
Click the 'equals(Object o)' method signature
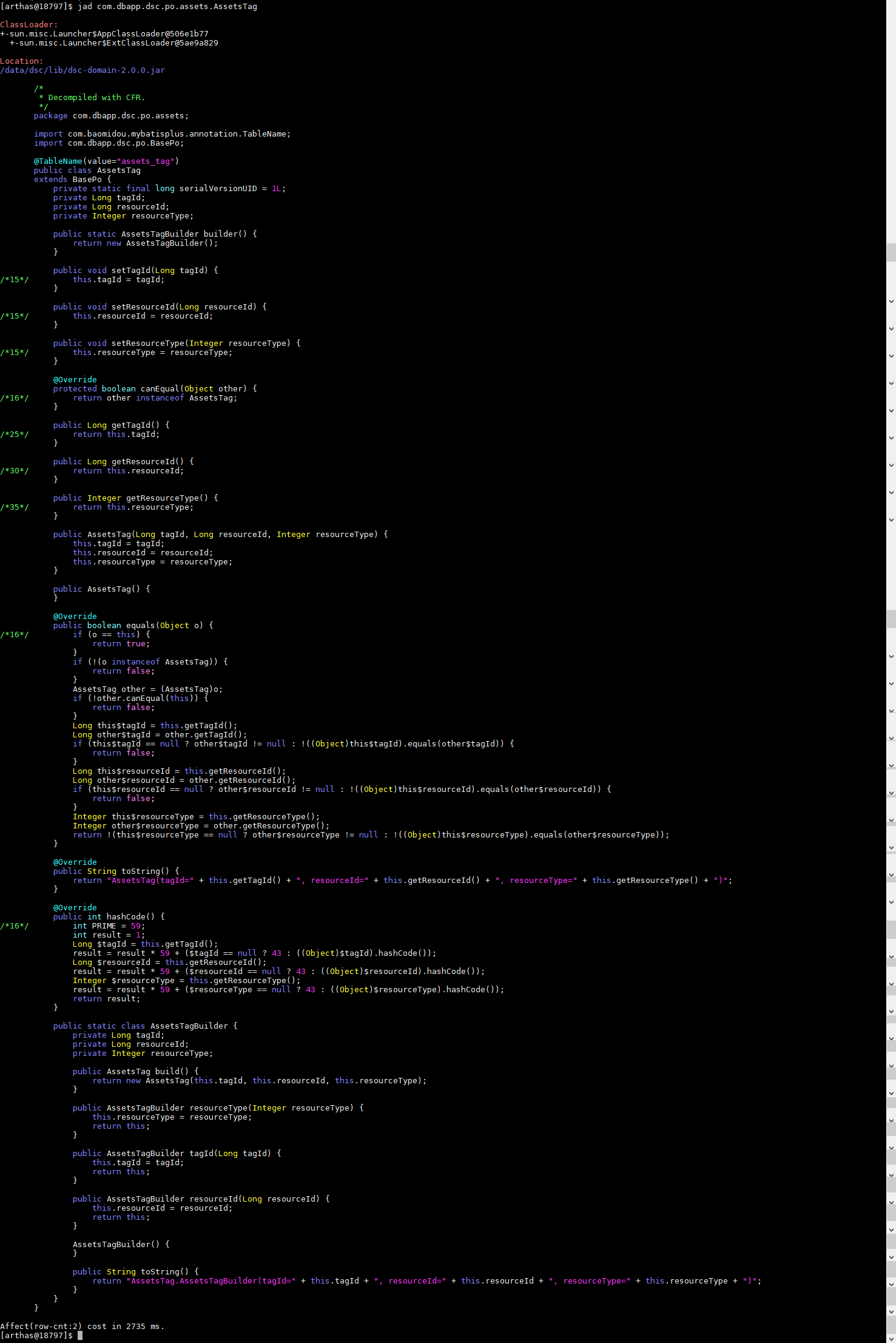[133, 626]
